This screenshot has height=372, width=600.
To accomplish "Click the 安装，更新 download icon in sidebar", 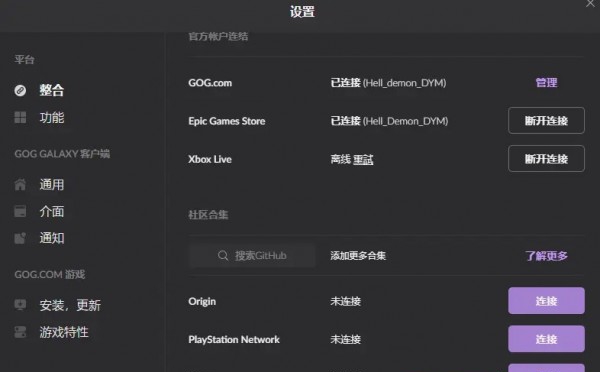I will [20, 305].
